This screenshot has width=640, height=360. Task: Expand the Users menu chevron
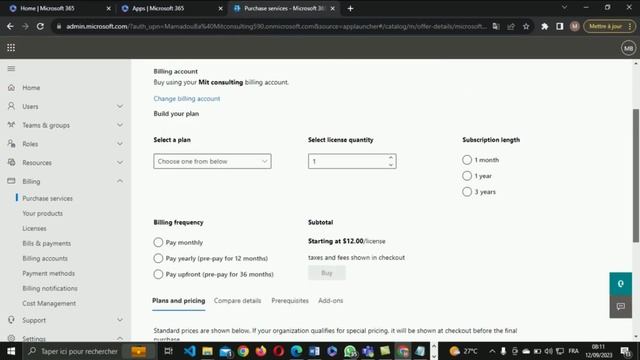pyautogui.click(x=120, y=106)
